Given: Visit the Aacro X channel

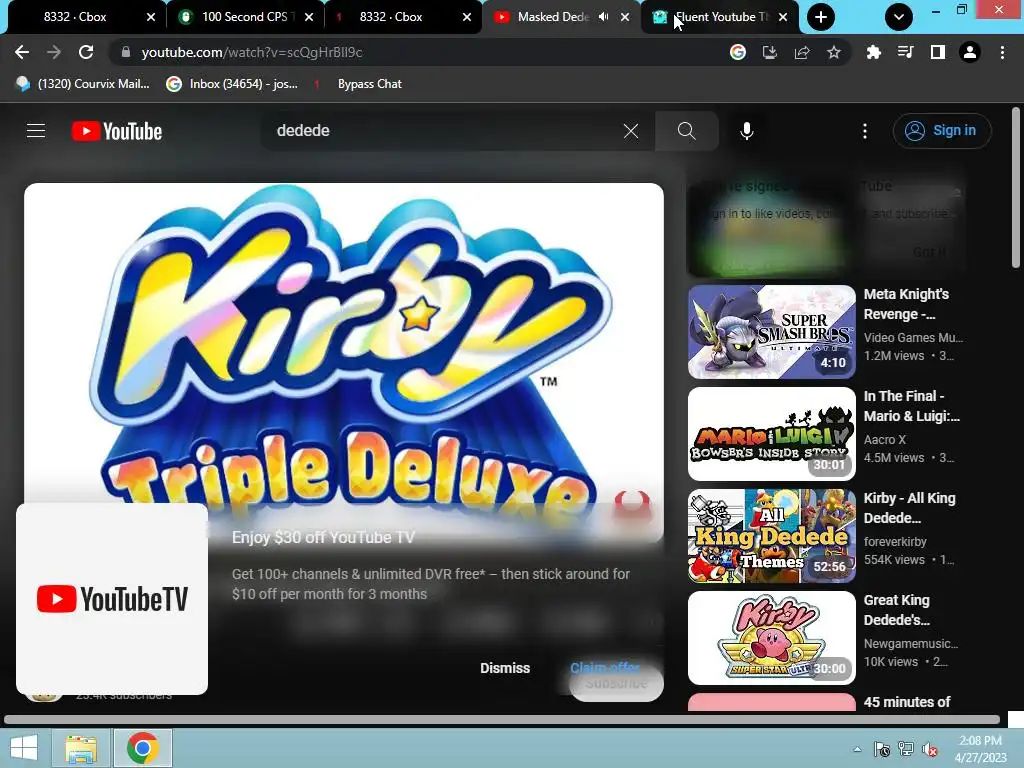Looking at the screenshot, I should pos(884,440).
